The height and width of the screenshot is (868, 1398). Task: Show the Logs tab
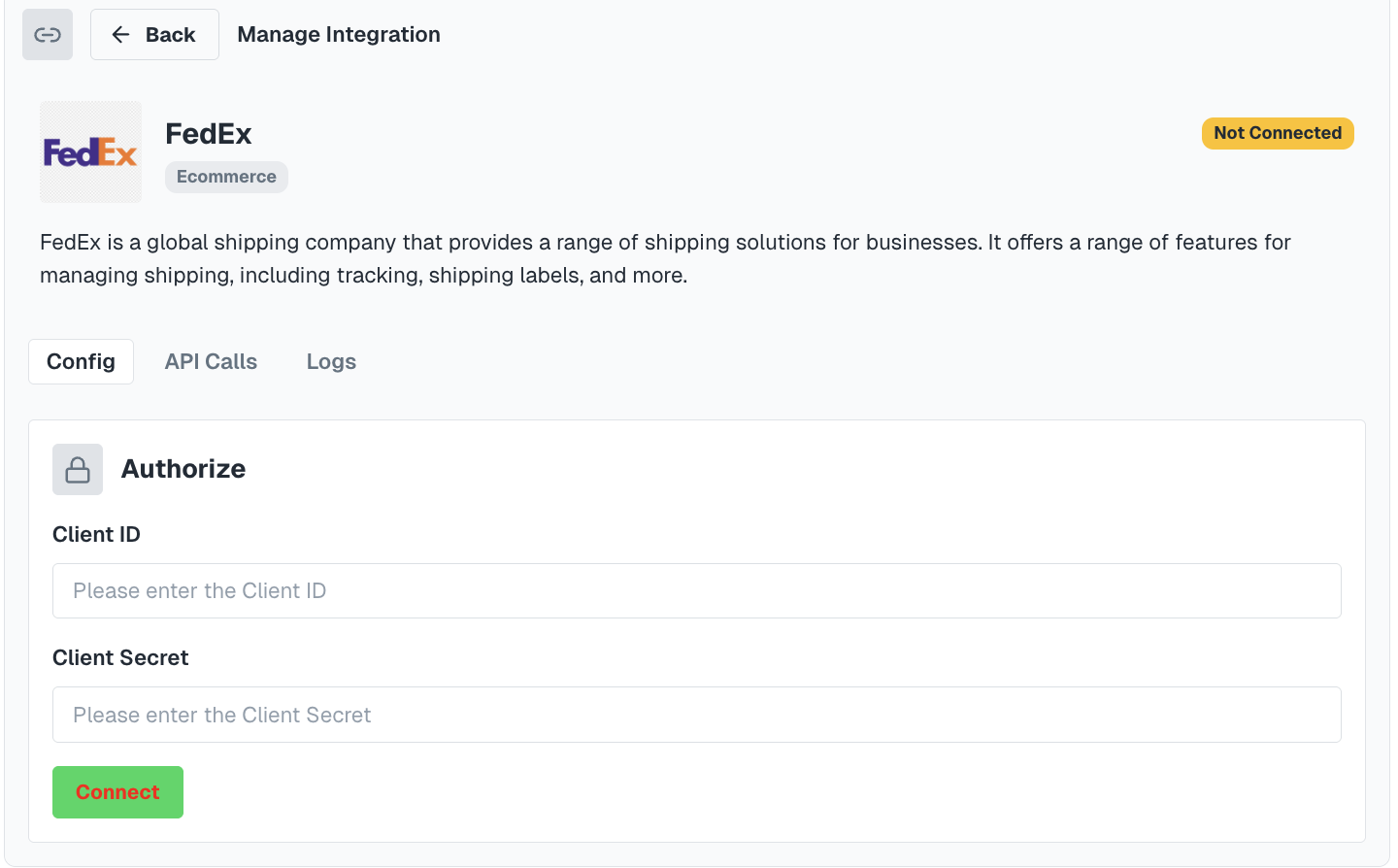[x=331, y=362]
